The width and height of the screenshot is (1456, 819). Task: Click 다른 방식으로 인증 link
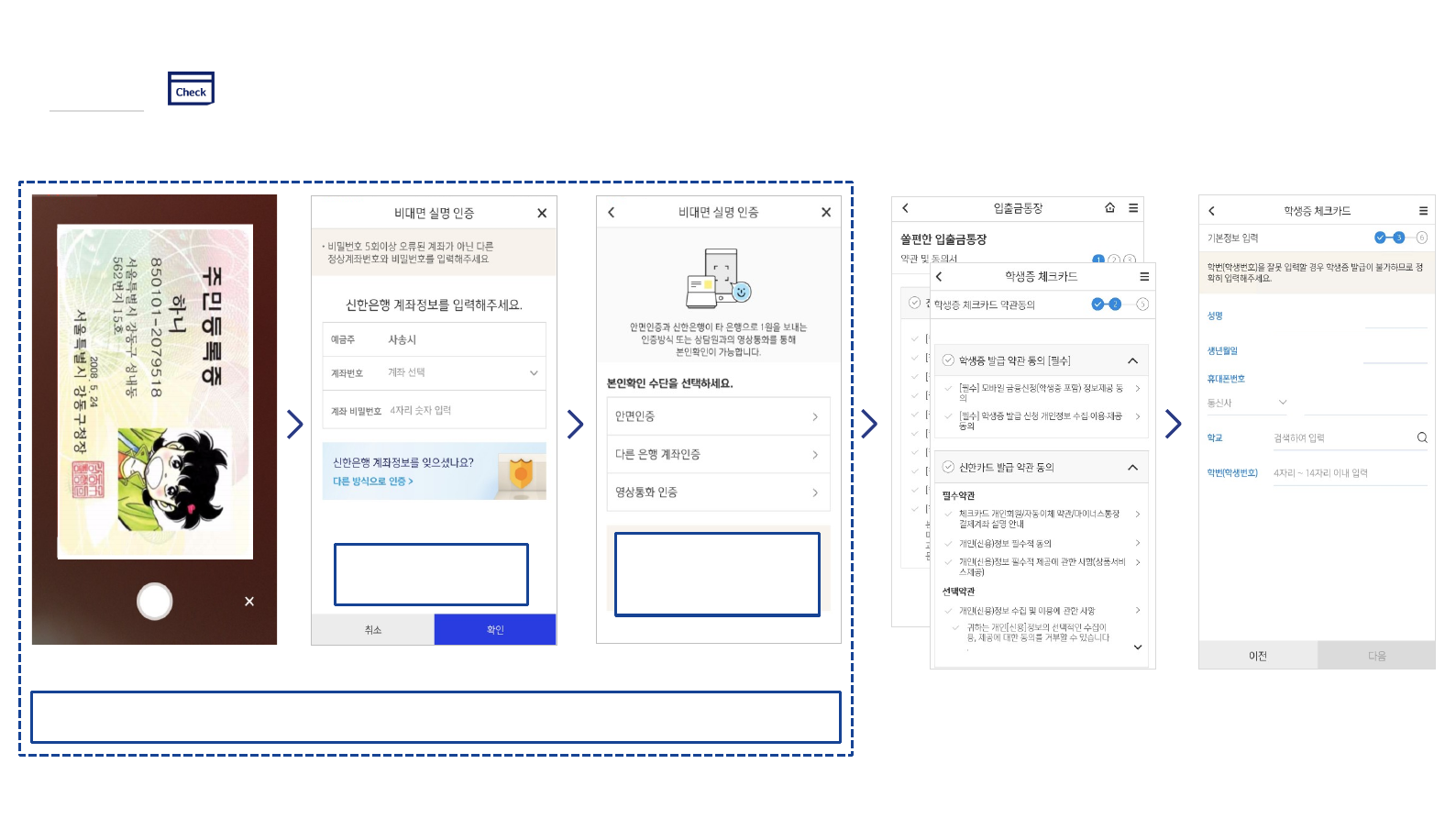tap(373, 481)
